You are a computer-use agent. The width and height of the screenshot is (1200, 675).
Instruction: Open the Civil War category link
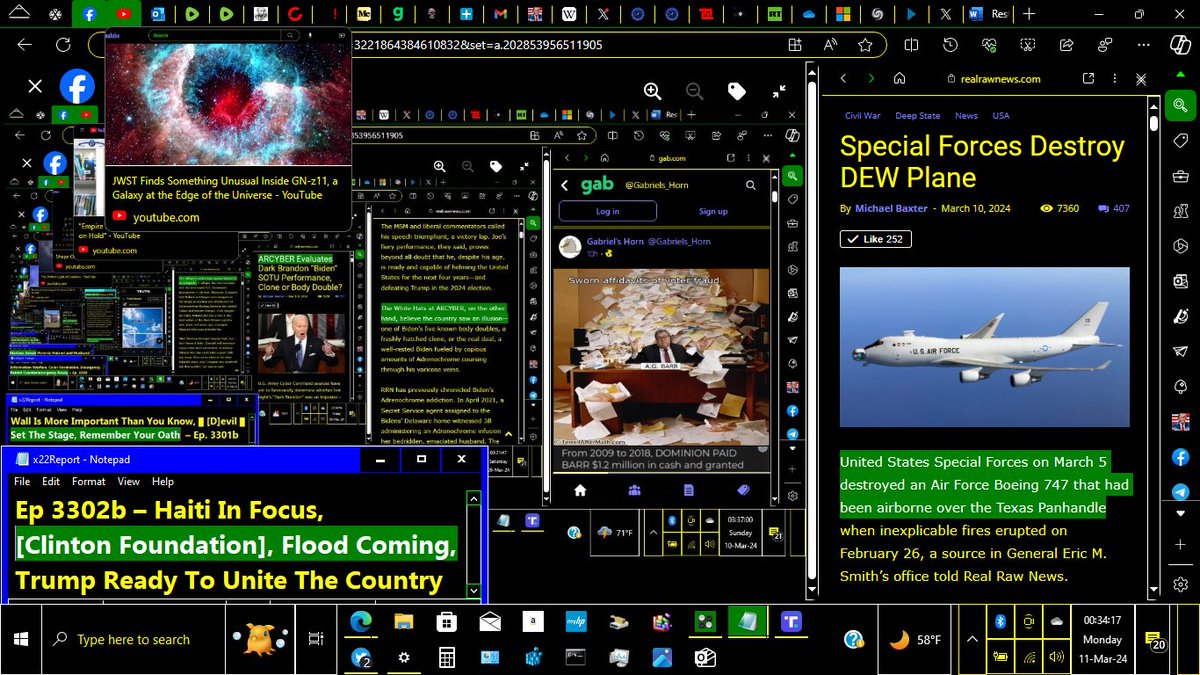point(862,116)
